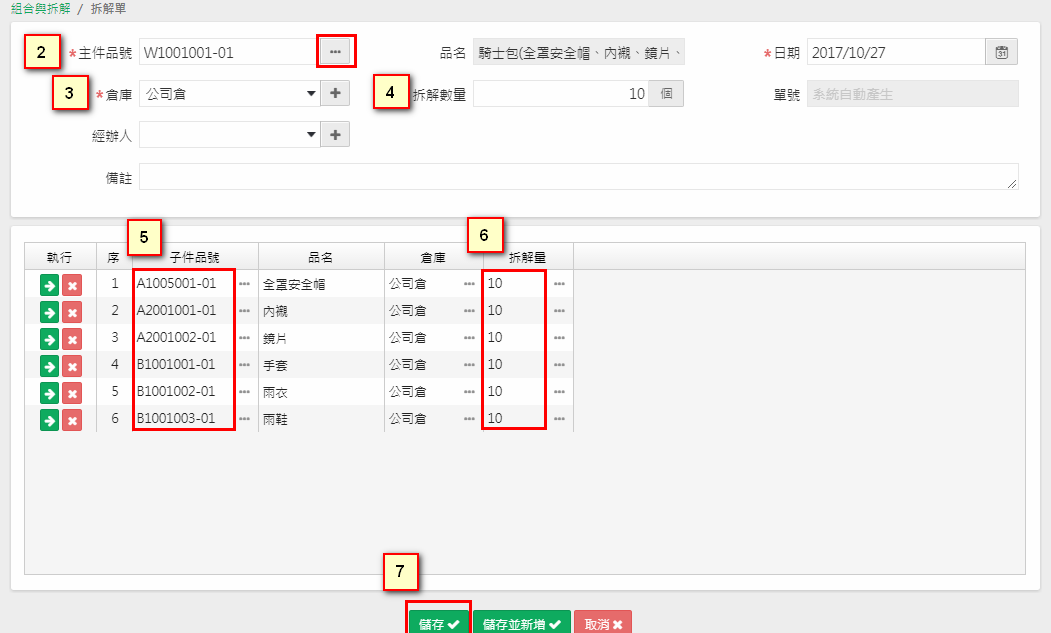Open item lookup dots beside A2001002-01
This screenshot has height=633, width=1051.
245,337
